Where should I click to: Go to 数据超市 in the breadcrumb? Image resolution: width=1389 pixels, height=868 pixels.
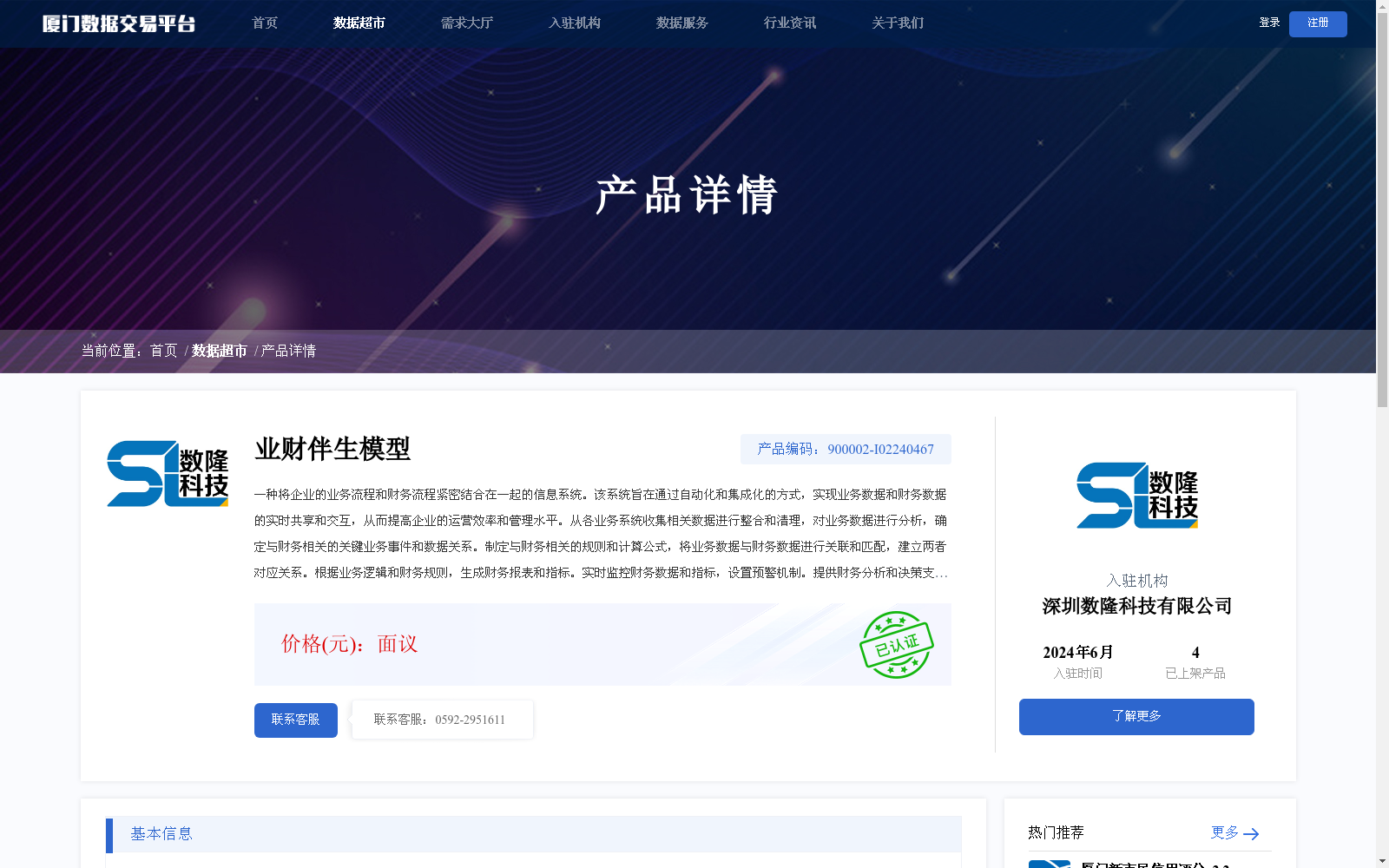point(220,351)
